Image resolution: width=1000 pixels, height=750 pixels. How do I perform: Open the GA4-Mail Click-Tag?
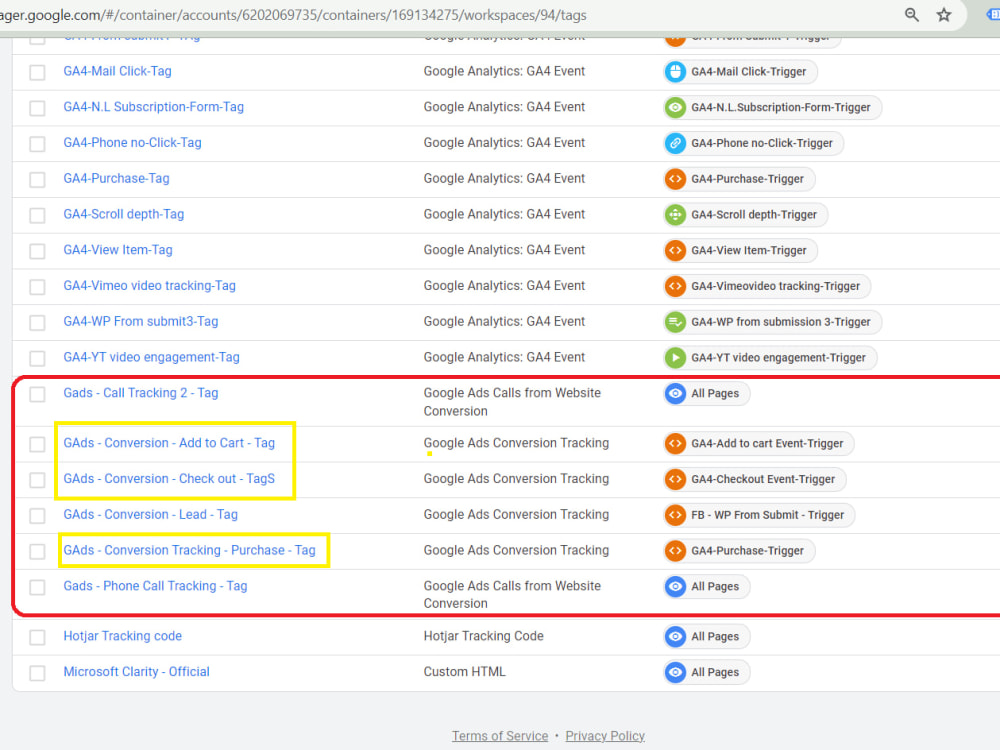(117, 71)
